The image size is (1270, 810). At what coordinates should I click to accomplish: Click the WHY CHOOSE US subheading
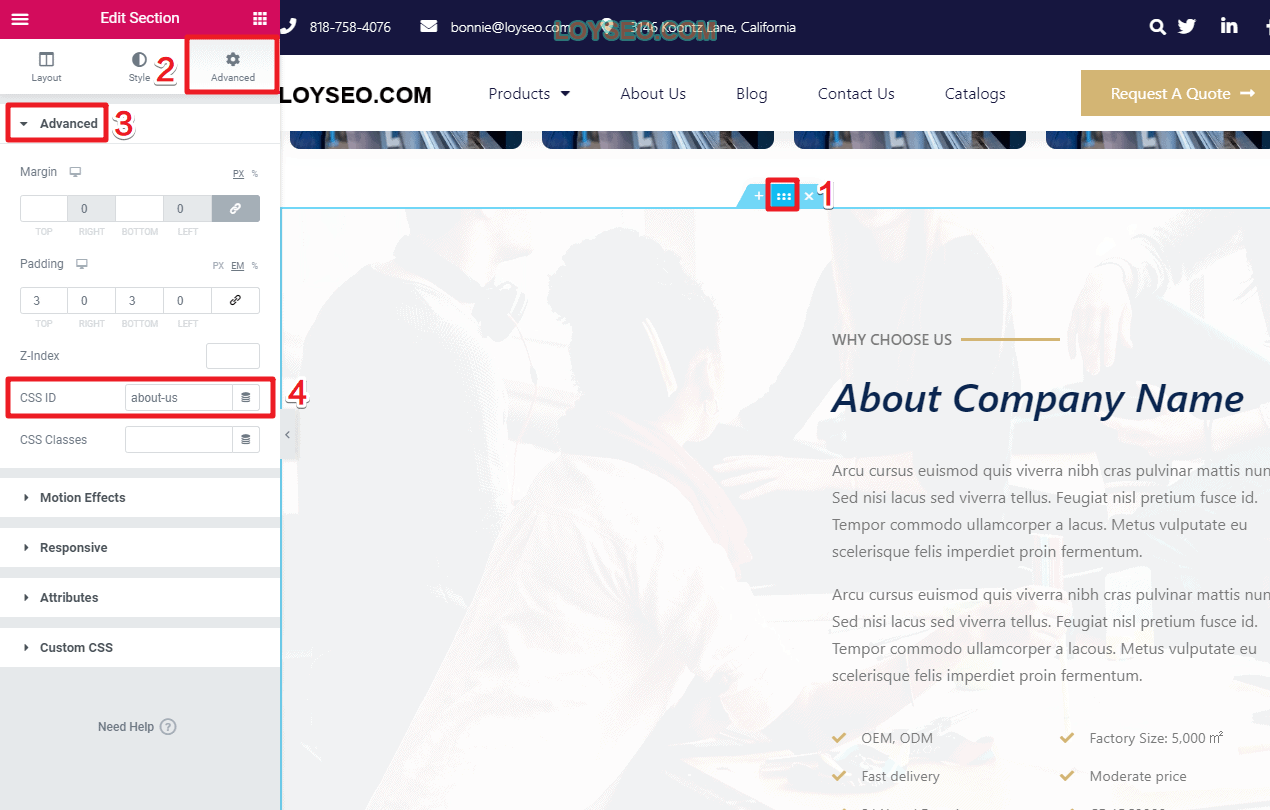pyautogui.click(x=892, y=340)
